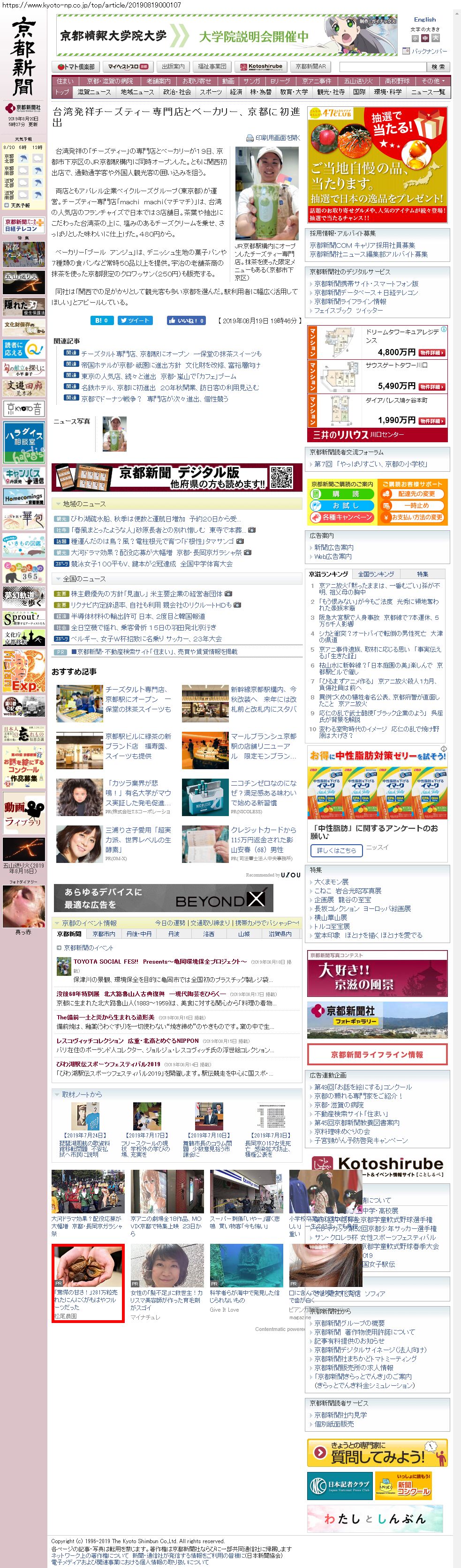The image size is (461, 1568).
Task: Open the 京アニ事件 menu item
Action: (x=317, y=81)
